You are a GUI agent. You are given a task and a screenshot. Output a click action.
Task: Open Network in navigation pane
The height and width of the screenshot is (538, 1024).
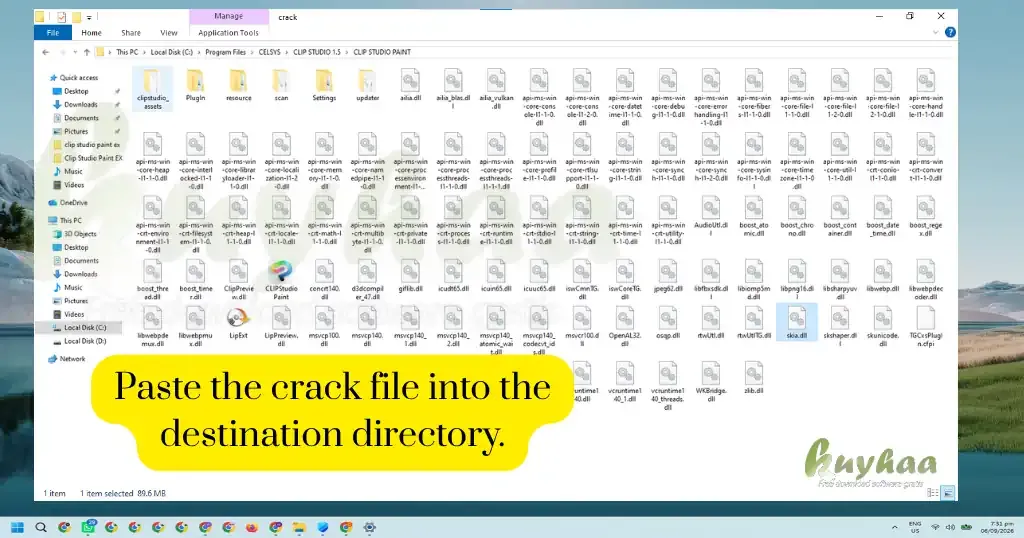point(67,358)
